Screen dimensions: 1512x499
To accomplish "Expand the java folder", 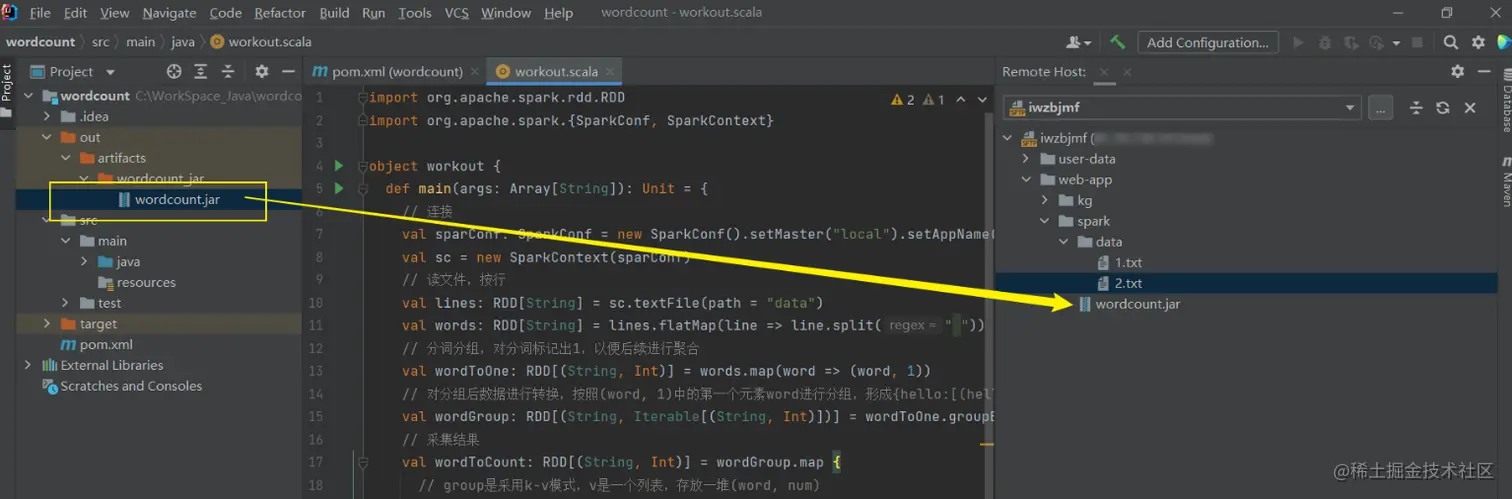I will (x=85, y=261).
